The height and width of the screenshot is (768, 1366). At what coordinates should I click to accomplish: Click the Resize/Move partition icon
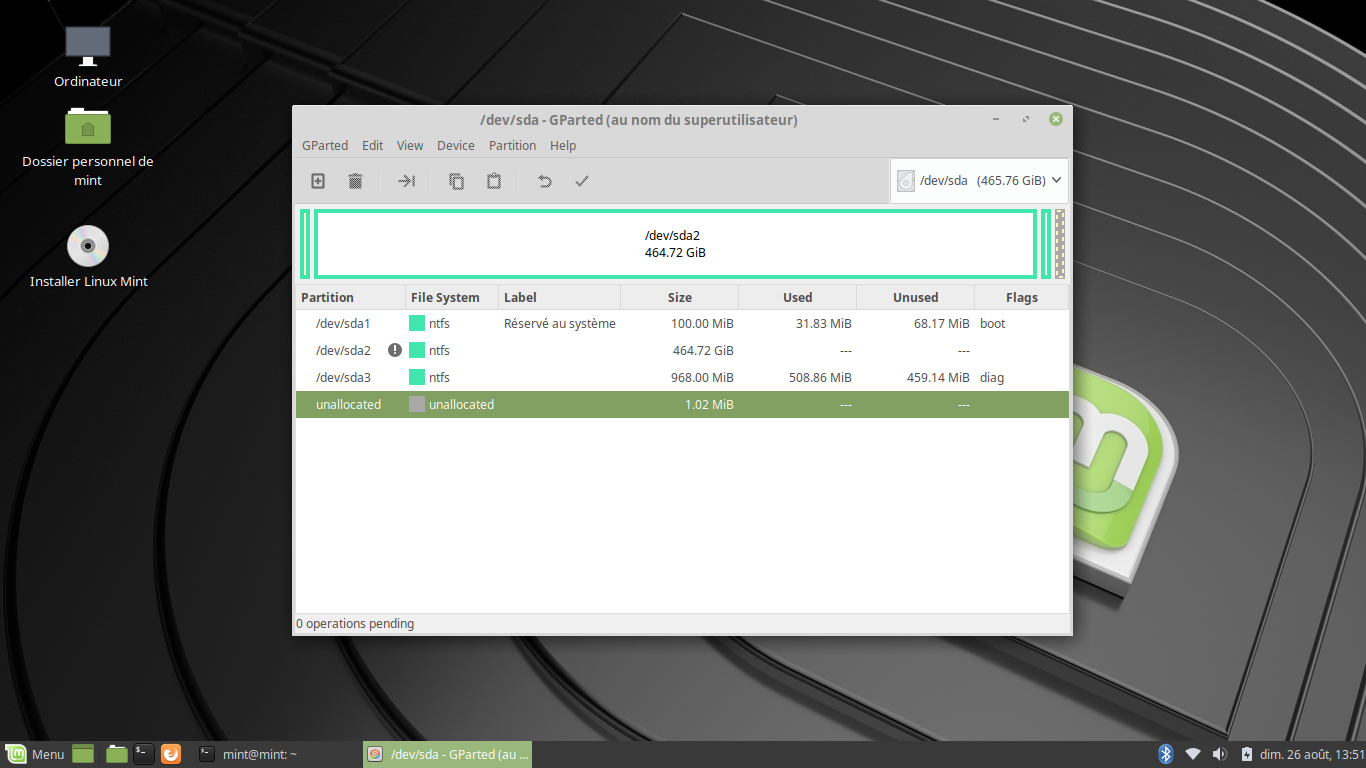[406, 181]
